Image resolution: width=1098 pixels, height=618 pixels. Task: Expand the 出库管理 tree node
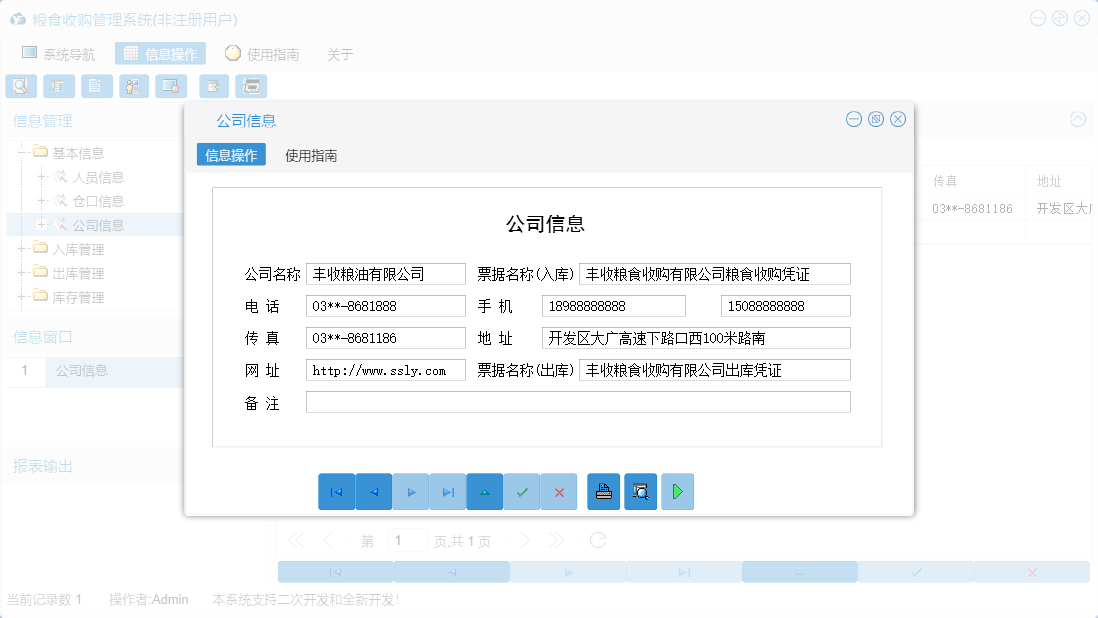(x=20, y=272)
